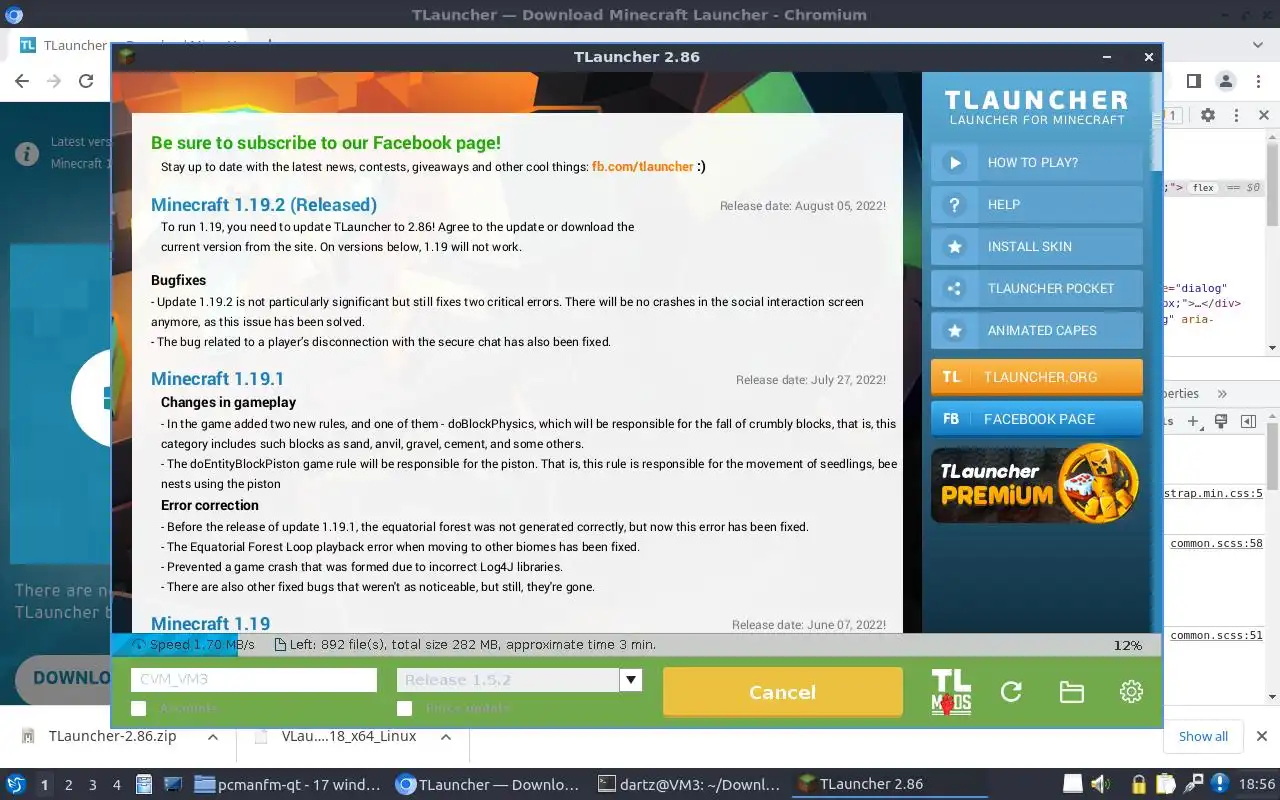Viewport: 1280px width, 800px height.
Task: Expand VLau...18_x64_Linux download options chevron
Action: coord(446,737)
